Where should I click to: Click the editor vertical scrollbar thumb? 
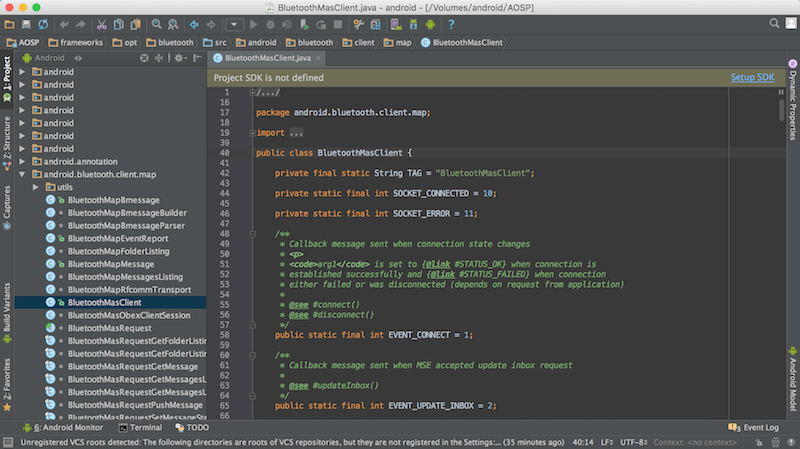click(781, 110)
